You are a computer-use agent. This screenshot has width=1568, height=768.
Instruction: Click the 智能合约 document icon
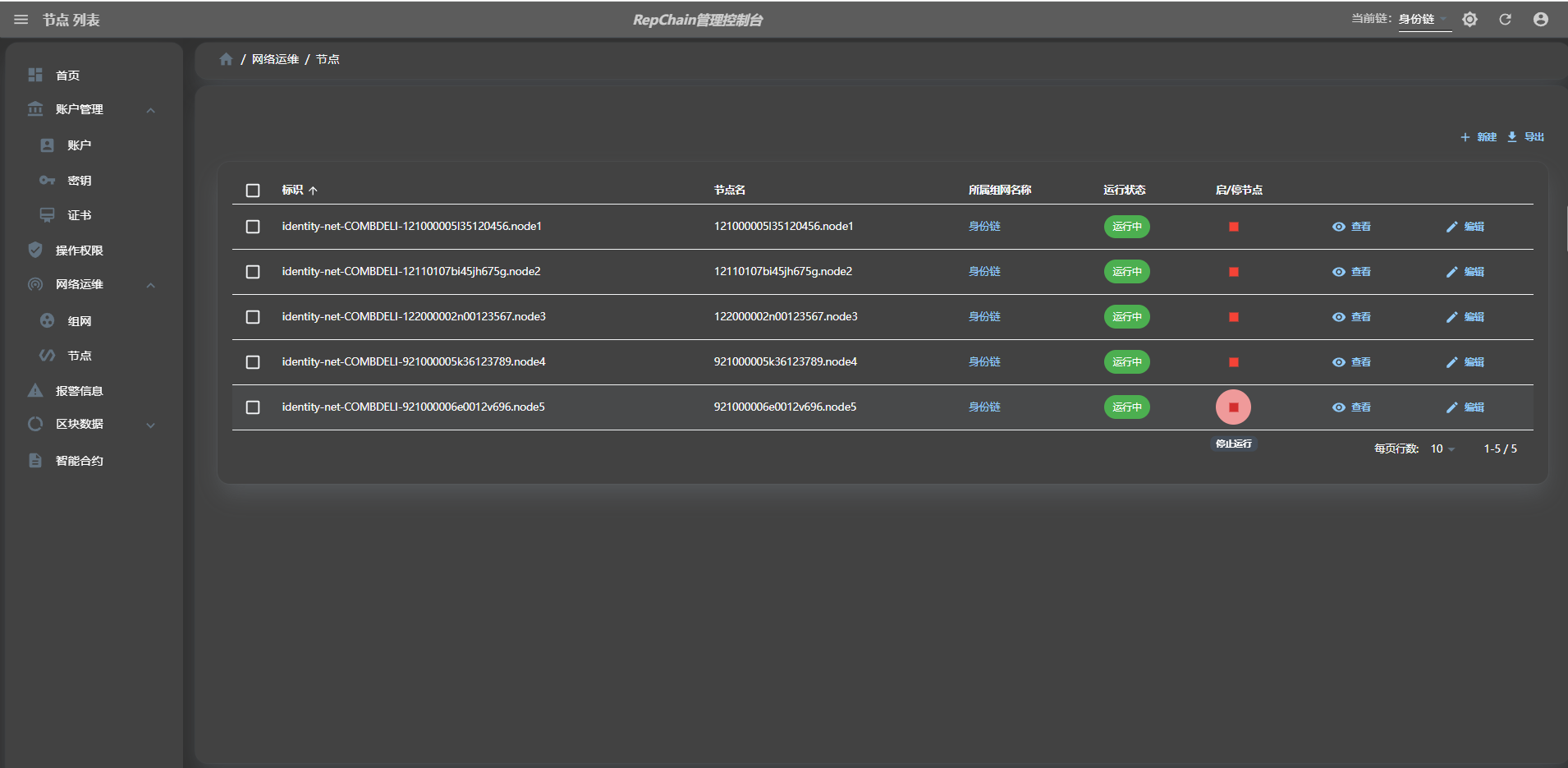tap(35, 460)
